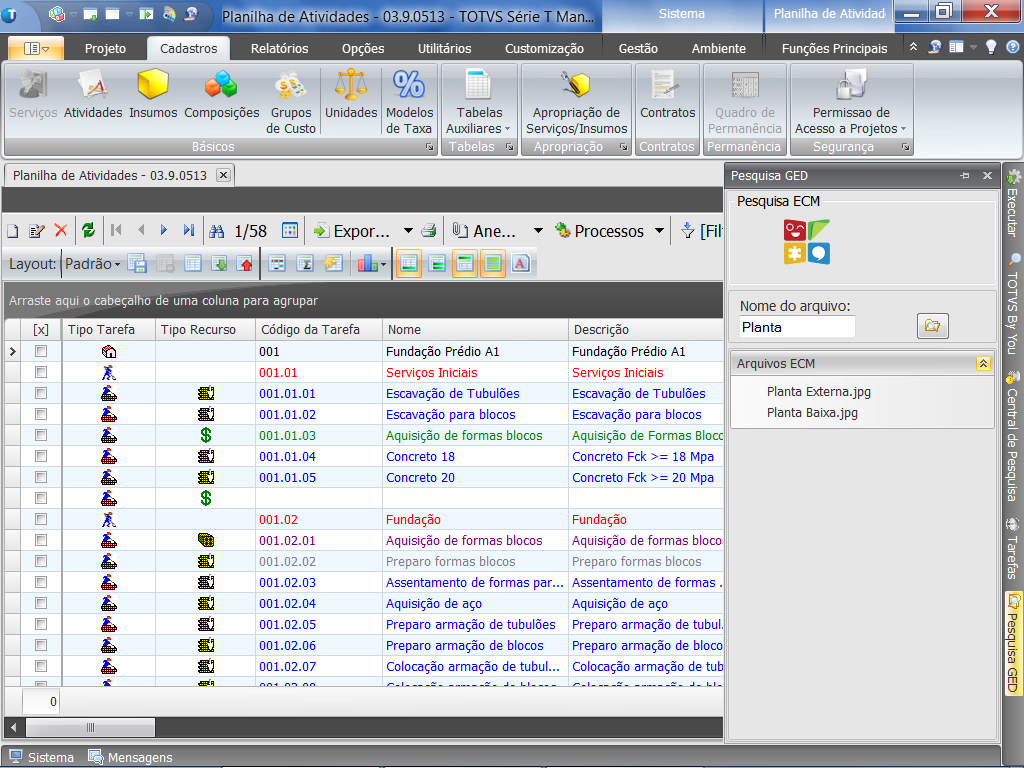The height and width of the screenshot is (768, 1024).
Task: Click the horizontal scrollbar thumb of the grid
Action: (x=90, y=727)
